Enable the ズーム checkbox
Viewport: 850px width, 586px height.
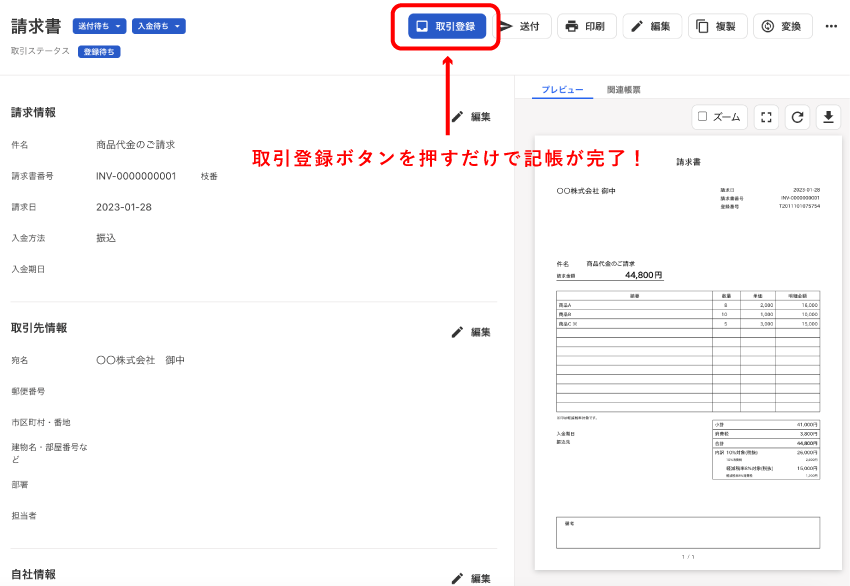point(703,117)
